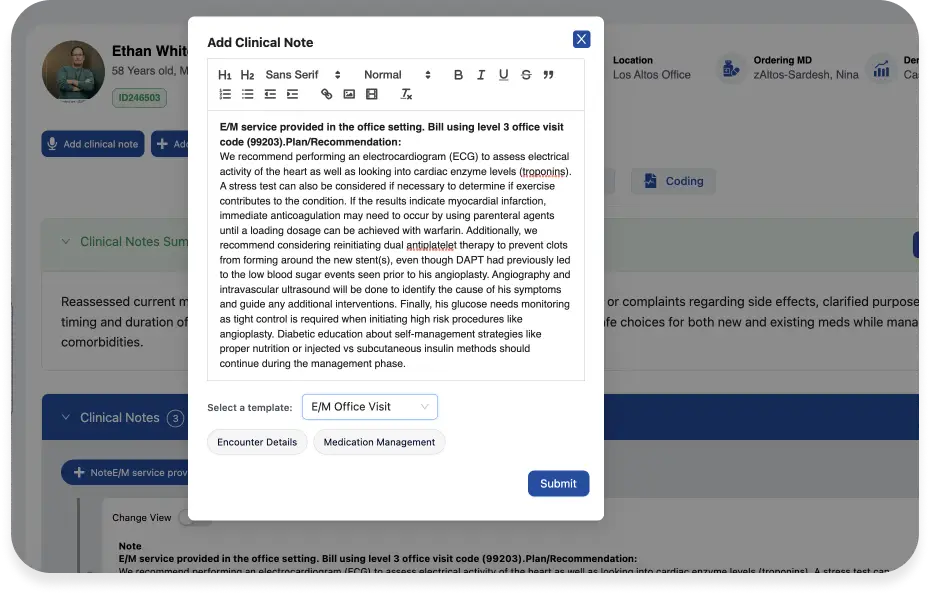Toggle underline formatting

(x=503, y=75)
